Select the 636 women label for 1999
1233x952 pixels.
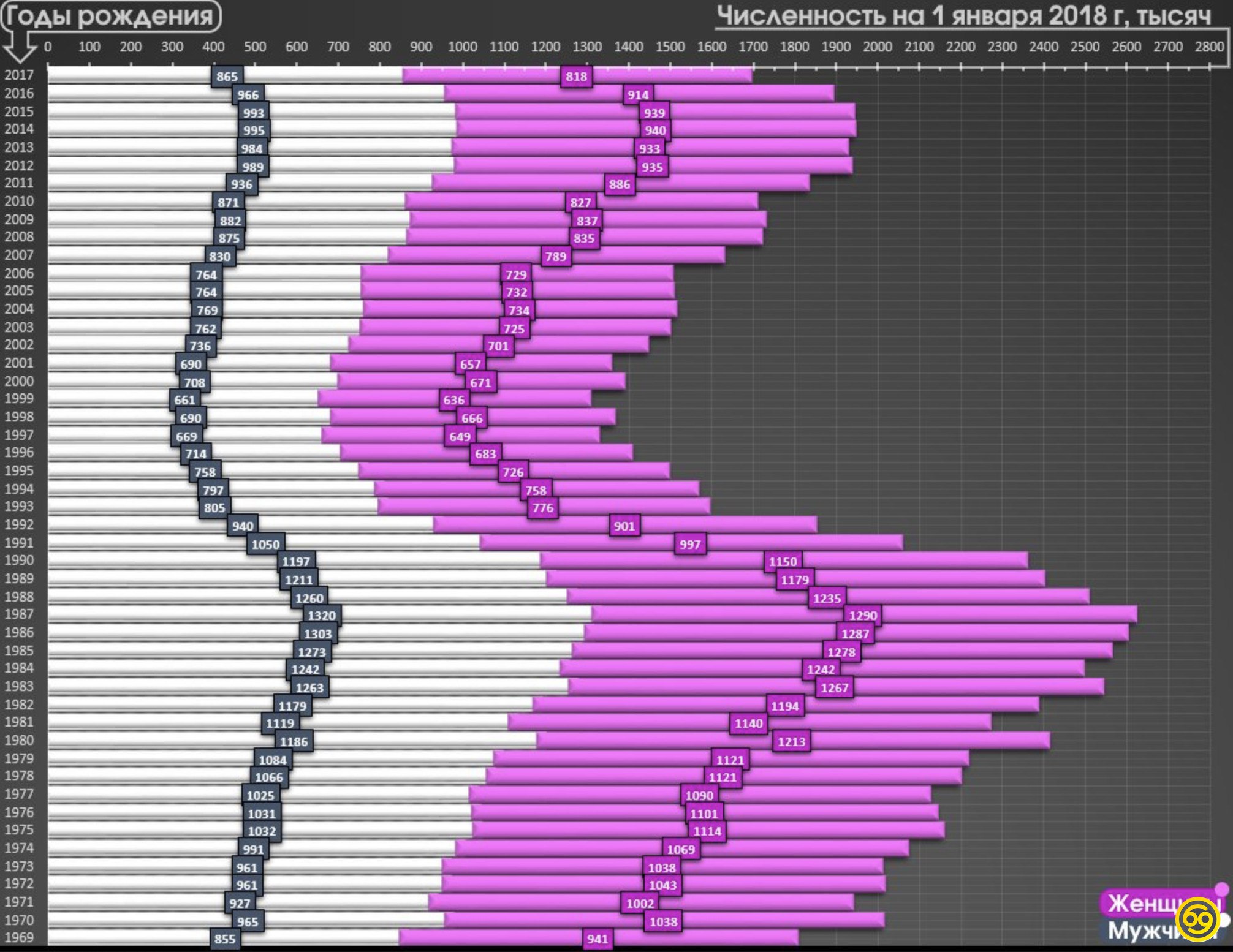click(x=454, y=400)
